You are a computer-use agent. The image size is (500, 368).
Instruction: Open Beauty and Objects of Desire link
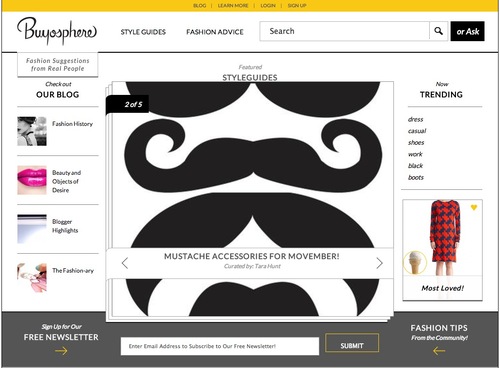(66, 181)
